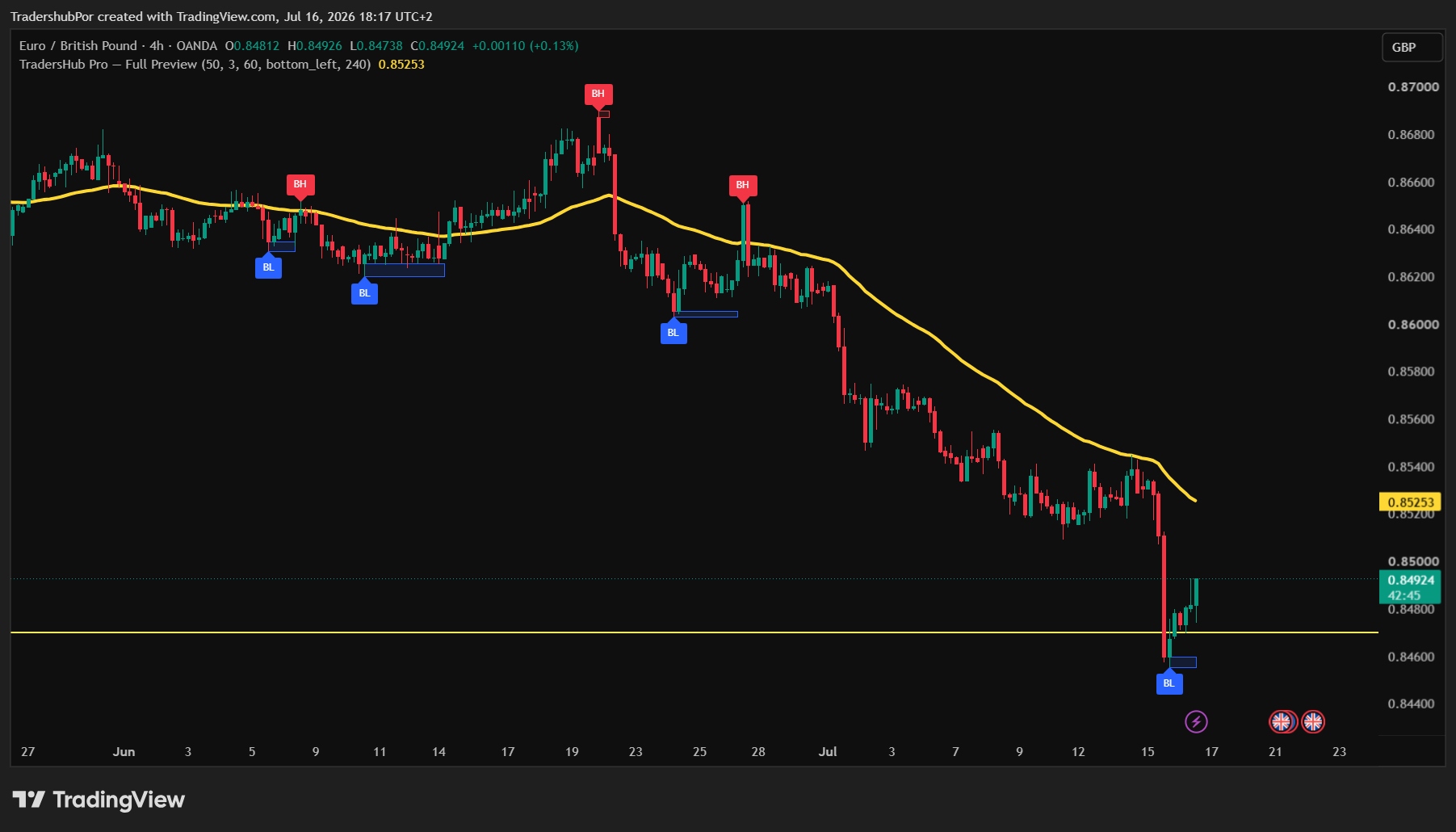Select the BL marker near June 25
Image resolution: width=1456 pixels, height=832 pixels.
pos(673,332)
